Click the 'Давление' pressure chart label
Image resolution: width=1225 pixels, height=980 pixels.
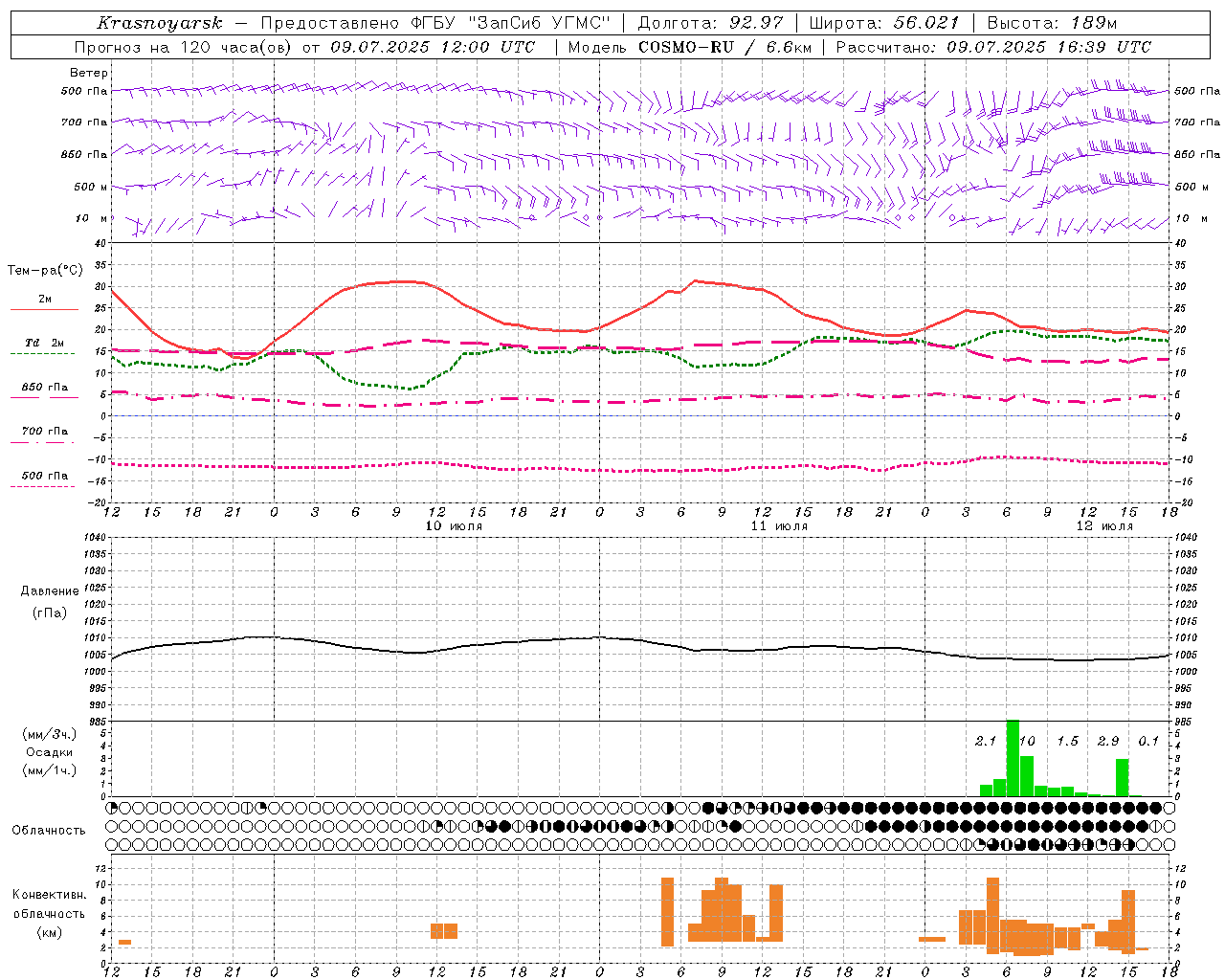tap(50, 591)
